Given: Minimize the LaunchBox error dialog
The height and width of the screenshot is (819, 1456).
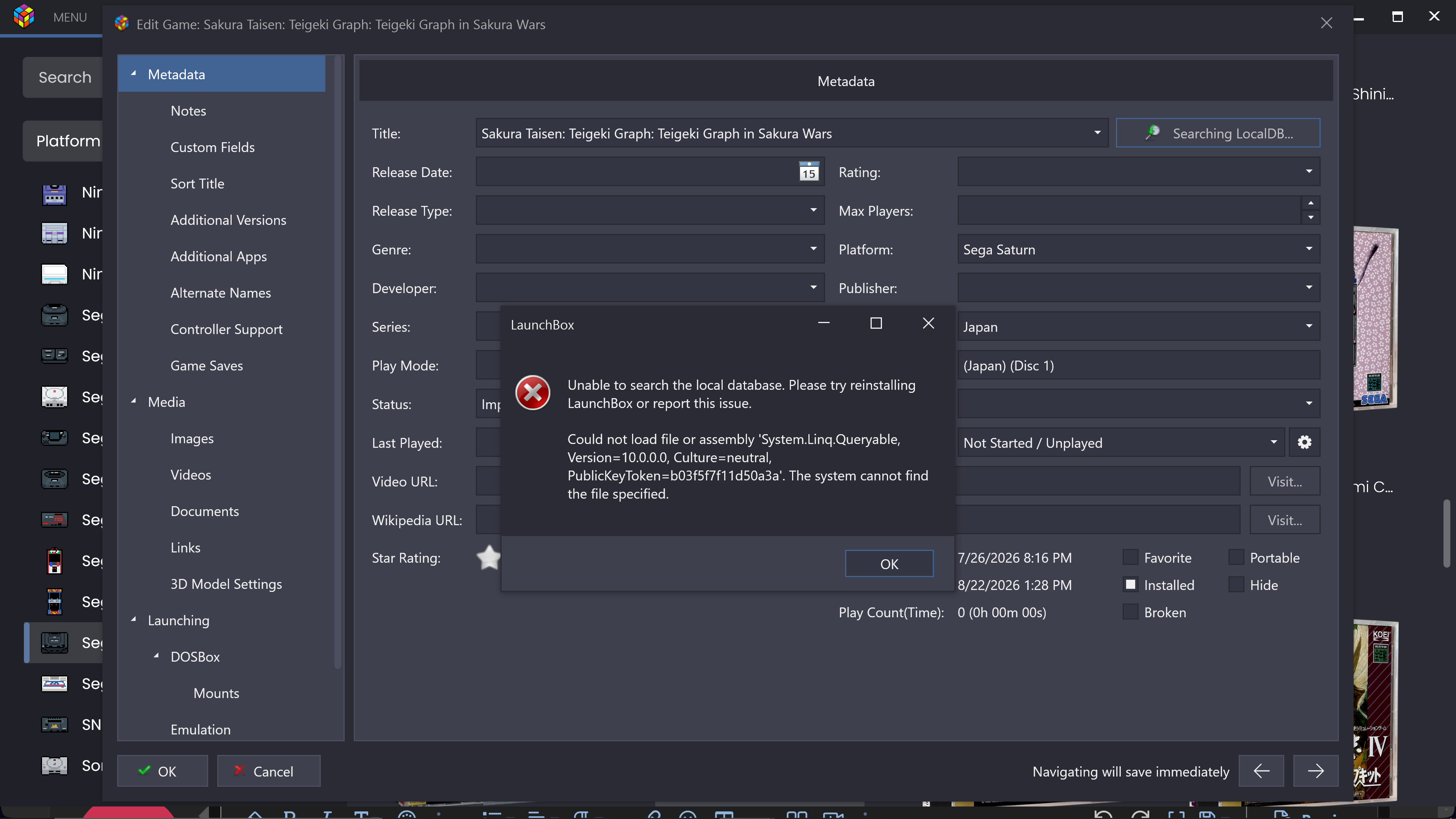Looking at the screenshot, I should point(824,323).
